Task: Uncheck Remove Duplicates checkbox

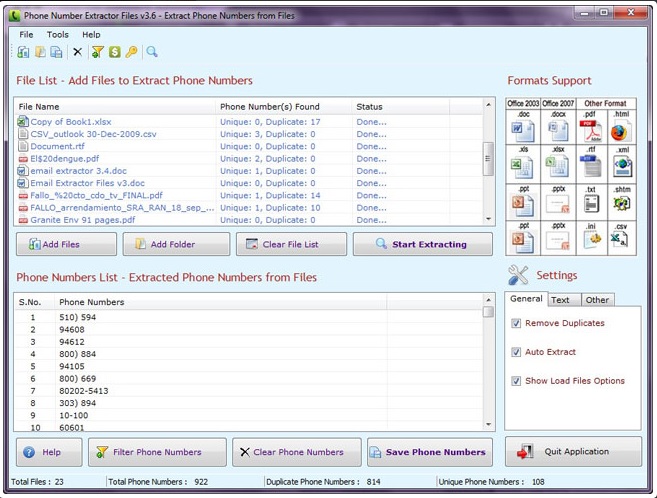Action: point(516,323)
